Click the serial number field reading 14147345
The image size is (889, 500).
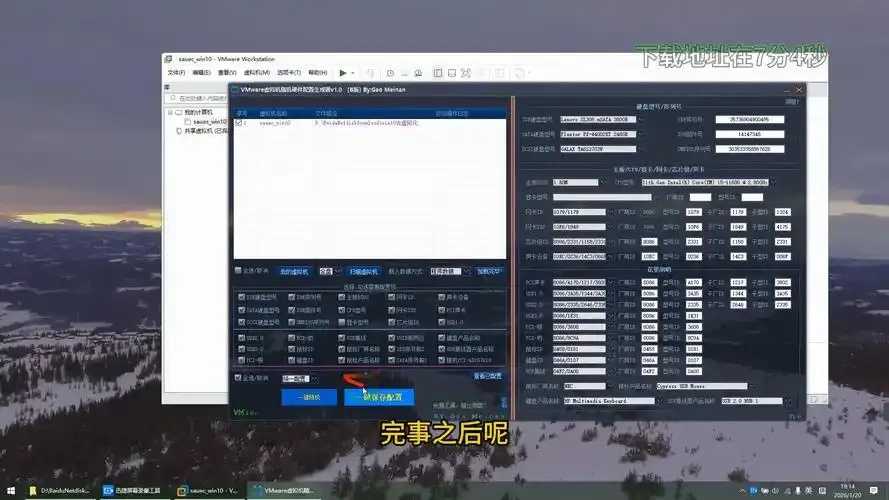pyautogui.click(x=750, y=134)
